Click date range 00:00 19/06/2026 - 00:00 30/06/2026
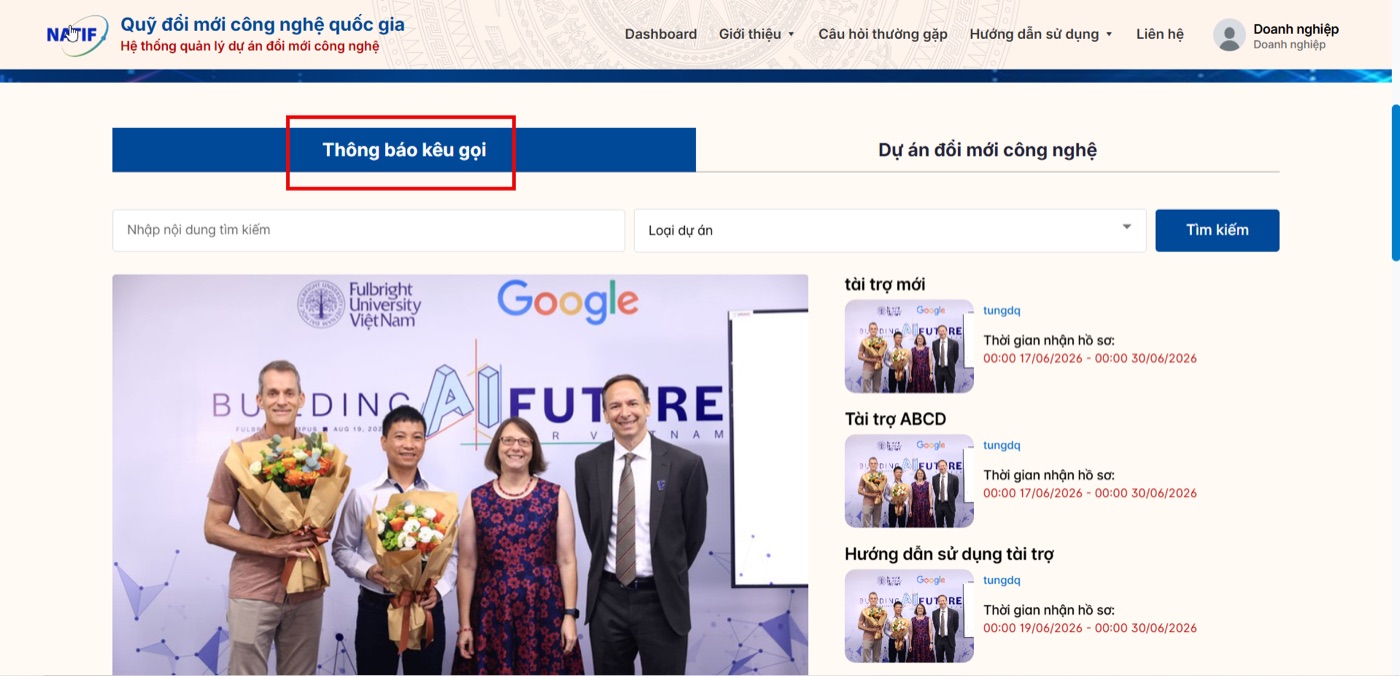This screenshot has width=1400, height=676. click(1090, 629)
